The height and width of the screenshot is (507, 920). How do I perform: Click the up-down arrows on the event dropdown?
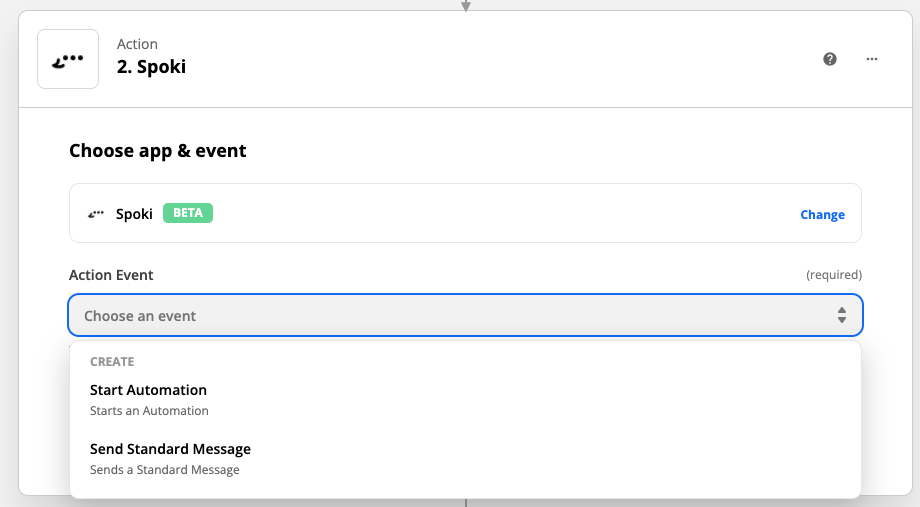[x=842, y=316]
